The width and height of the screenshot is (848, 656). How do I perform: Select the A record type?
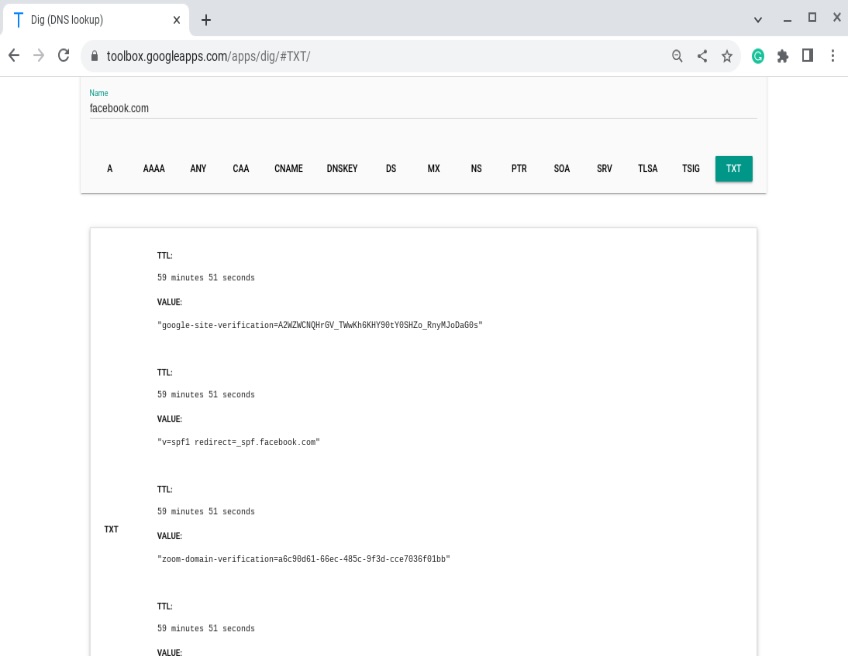pos(110,169)
